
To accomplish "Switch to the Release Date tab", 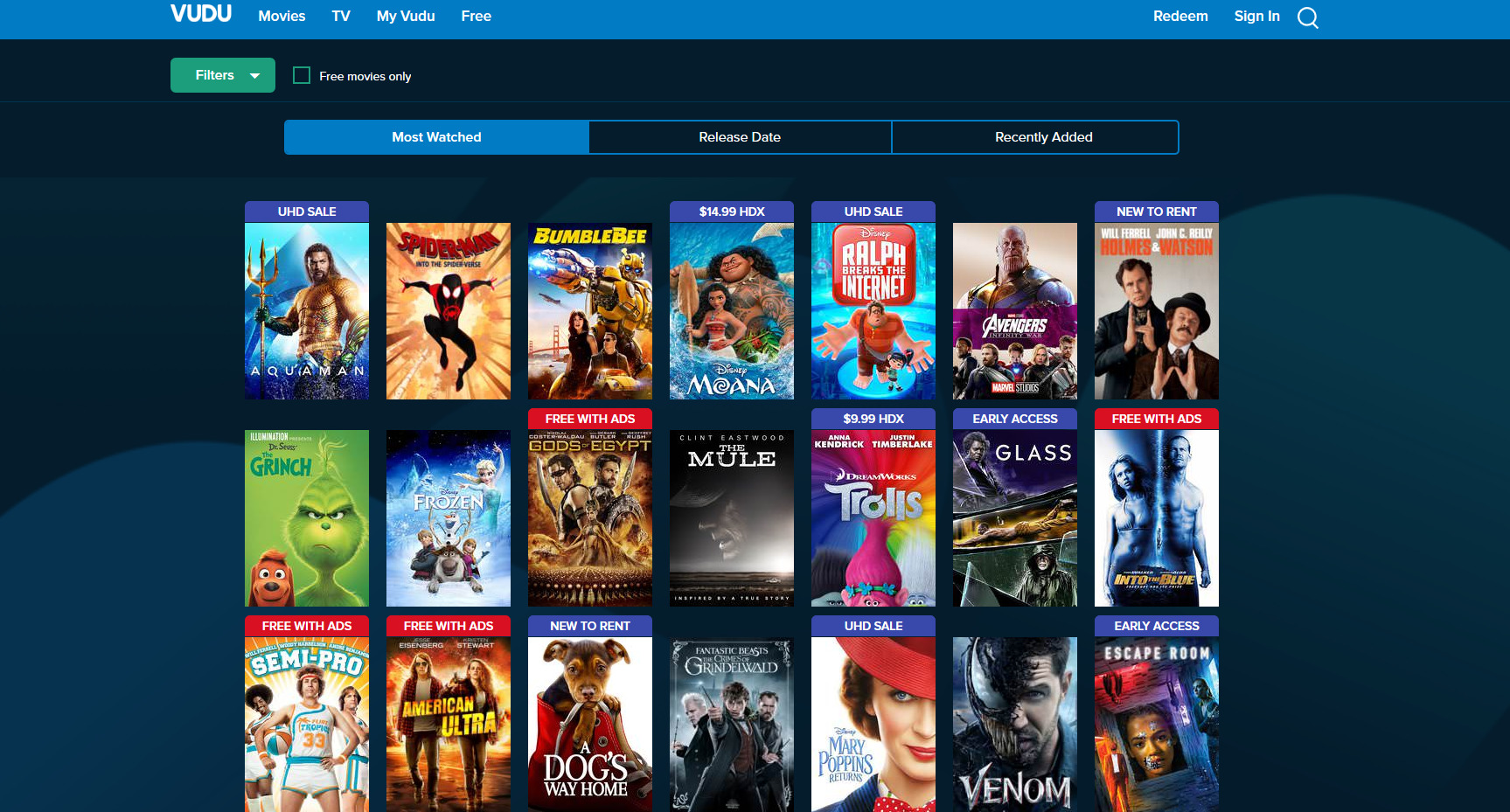I will [x=740, y=137].
